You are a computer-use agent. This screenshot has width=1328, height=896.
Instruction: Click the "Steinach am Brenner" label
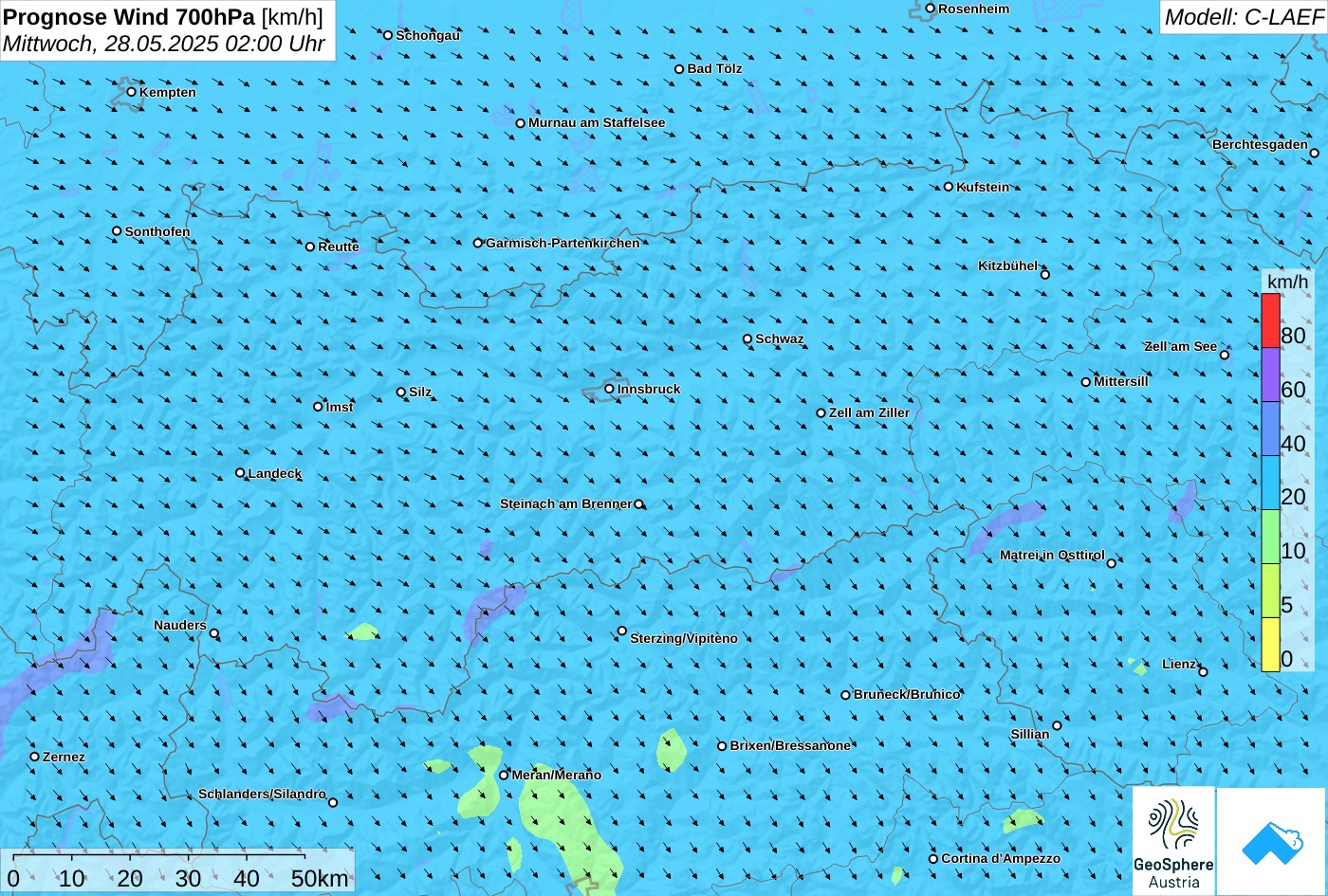tap(565, 503)
